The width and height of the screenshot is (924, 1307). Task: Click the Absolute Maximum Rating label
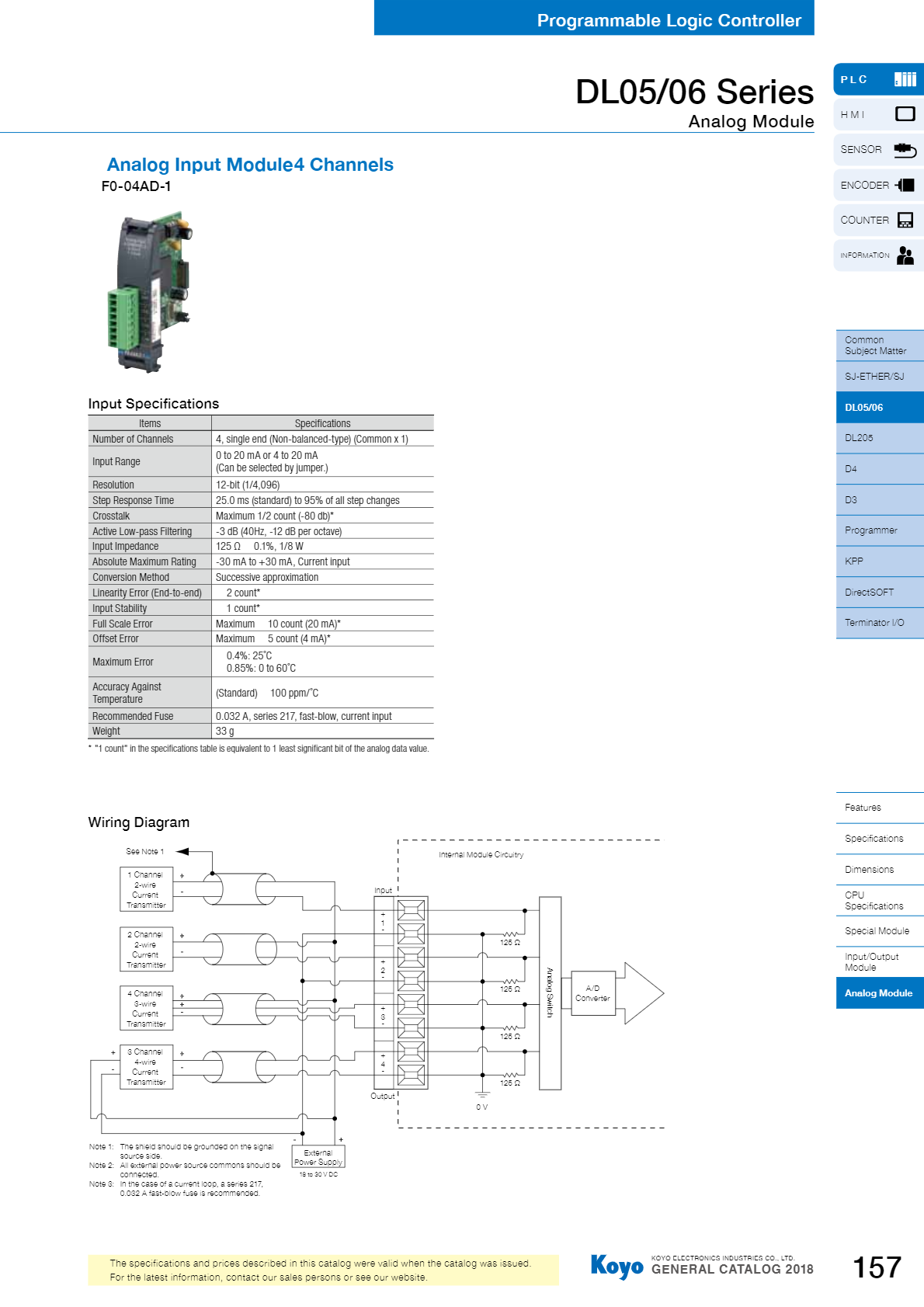point(144,562)
